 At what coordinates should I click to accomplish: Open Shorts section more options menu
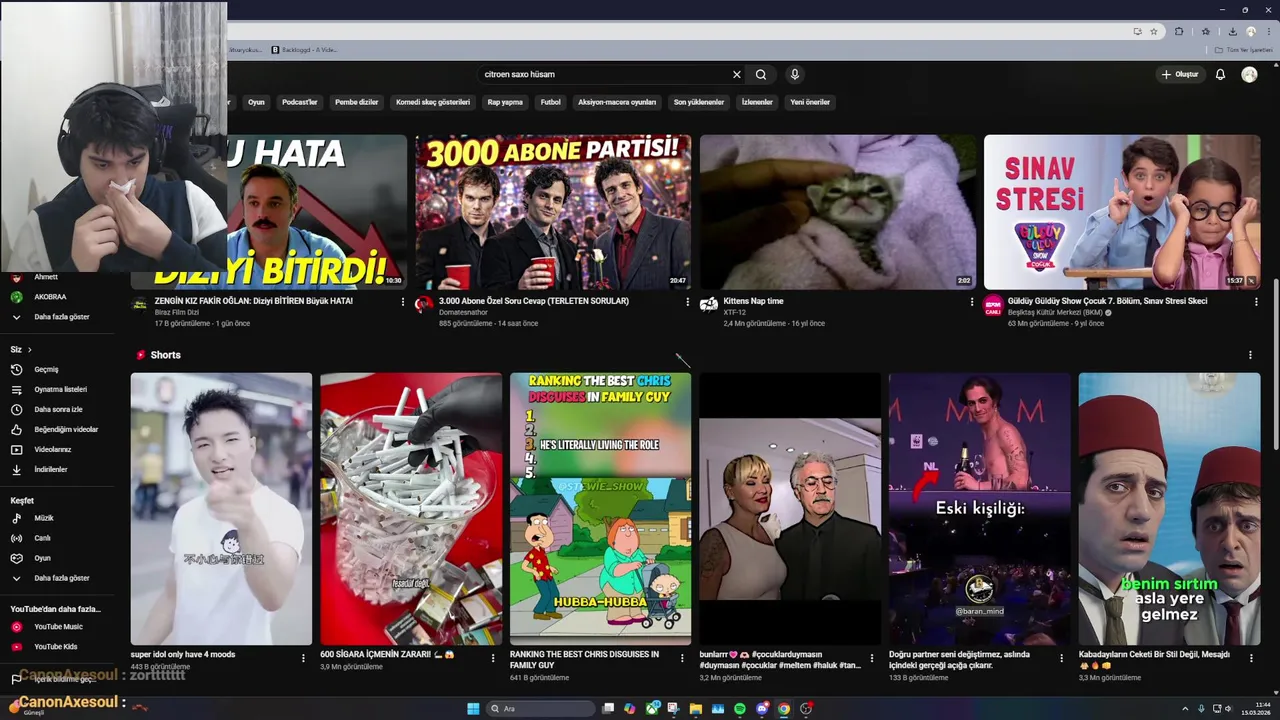pyautogui.click(x=1250, y=355)
